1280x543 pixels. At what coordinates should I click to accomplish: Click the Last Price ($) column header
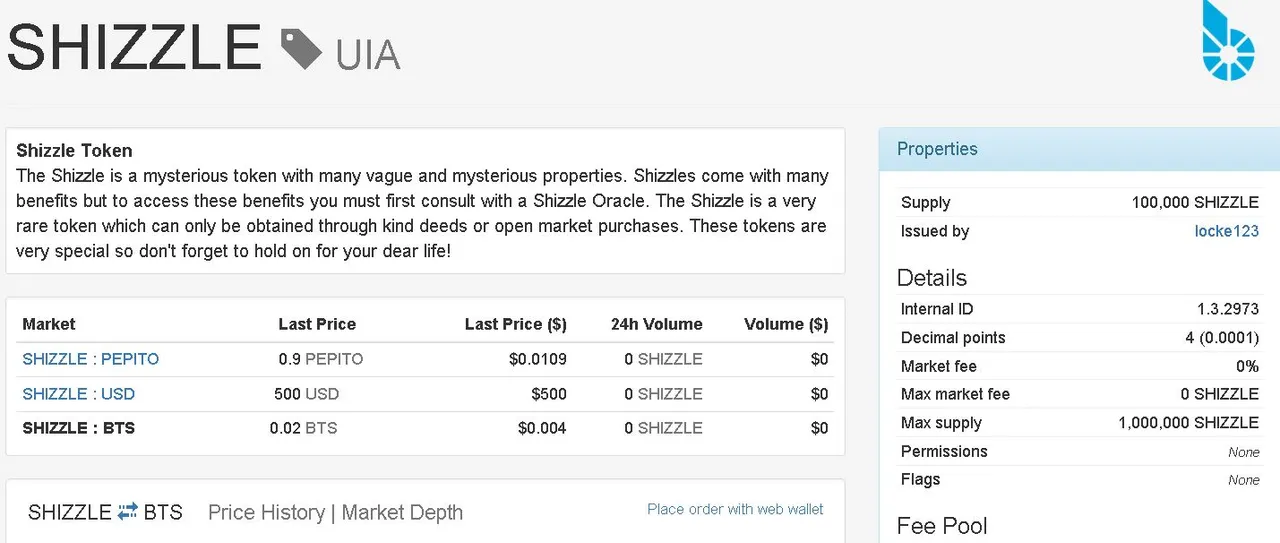pyautogui.click(x=516, y=324)
